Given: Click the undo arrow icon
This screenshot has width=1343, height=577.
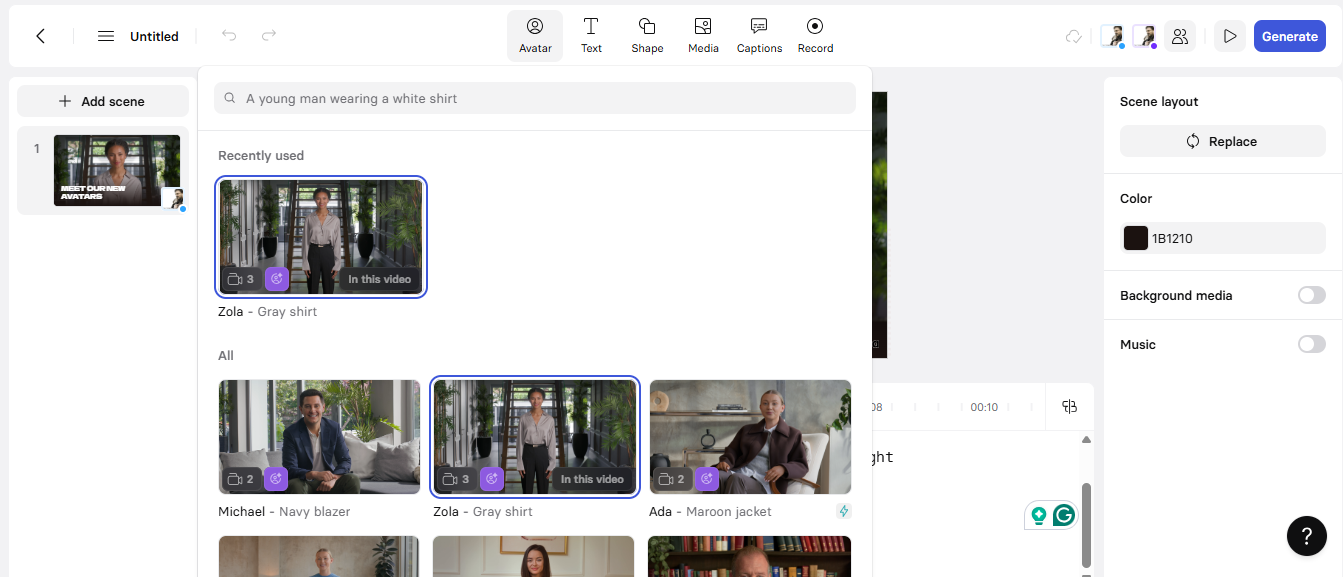Looking at the screenshot, I should tap(229, 36).
